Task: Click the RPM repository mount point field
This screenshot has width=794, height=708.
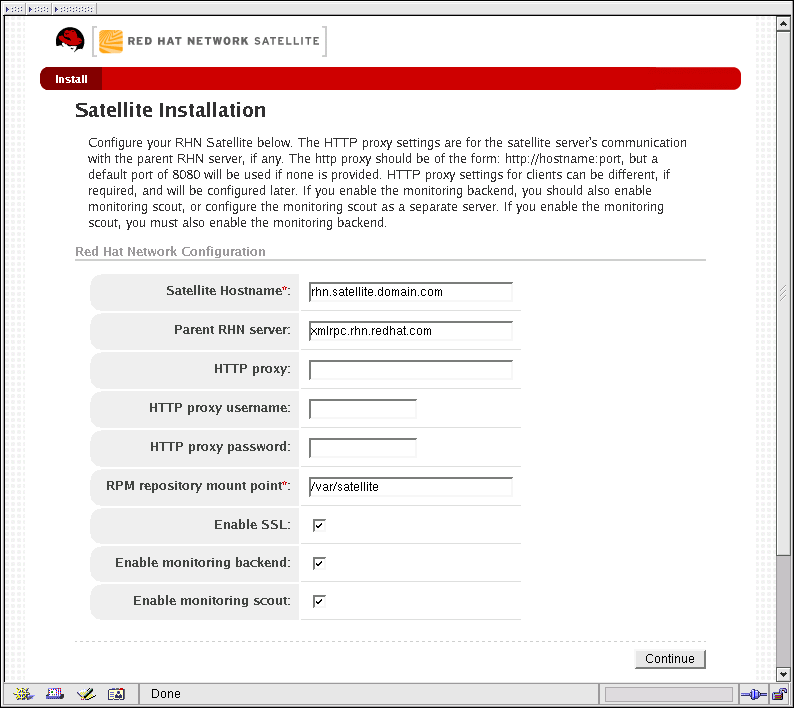Action: [x=411, y=487]
